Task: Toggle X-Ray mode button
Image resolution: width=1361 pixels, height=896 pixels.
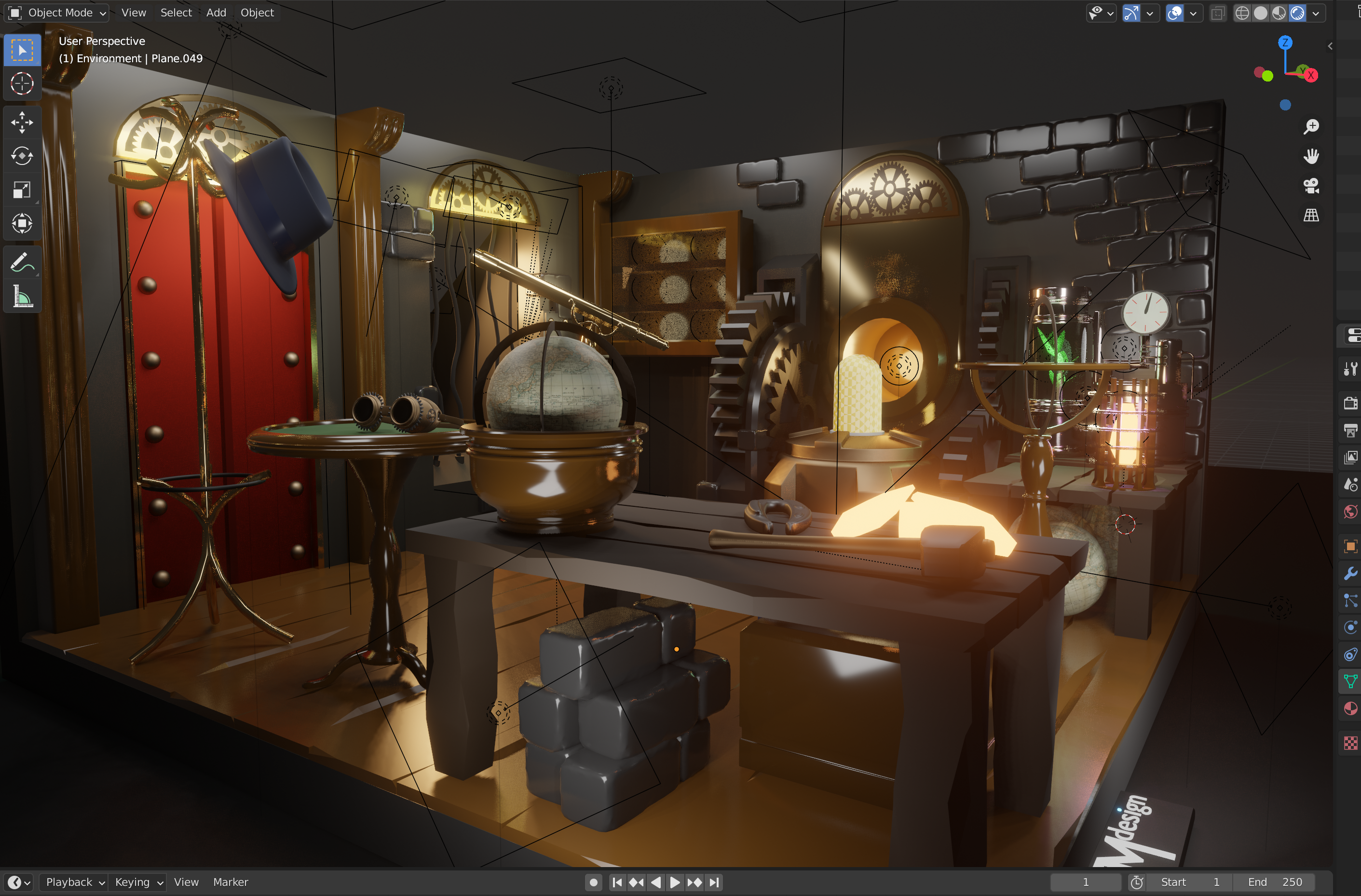Action: (x=1218, y=13)
